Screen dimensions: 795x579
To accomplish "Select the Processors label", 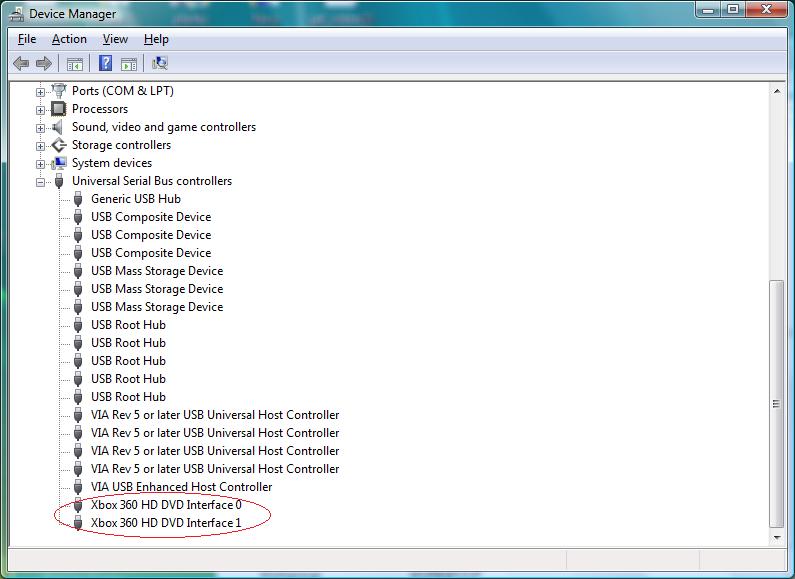I will [100, 109].
